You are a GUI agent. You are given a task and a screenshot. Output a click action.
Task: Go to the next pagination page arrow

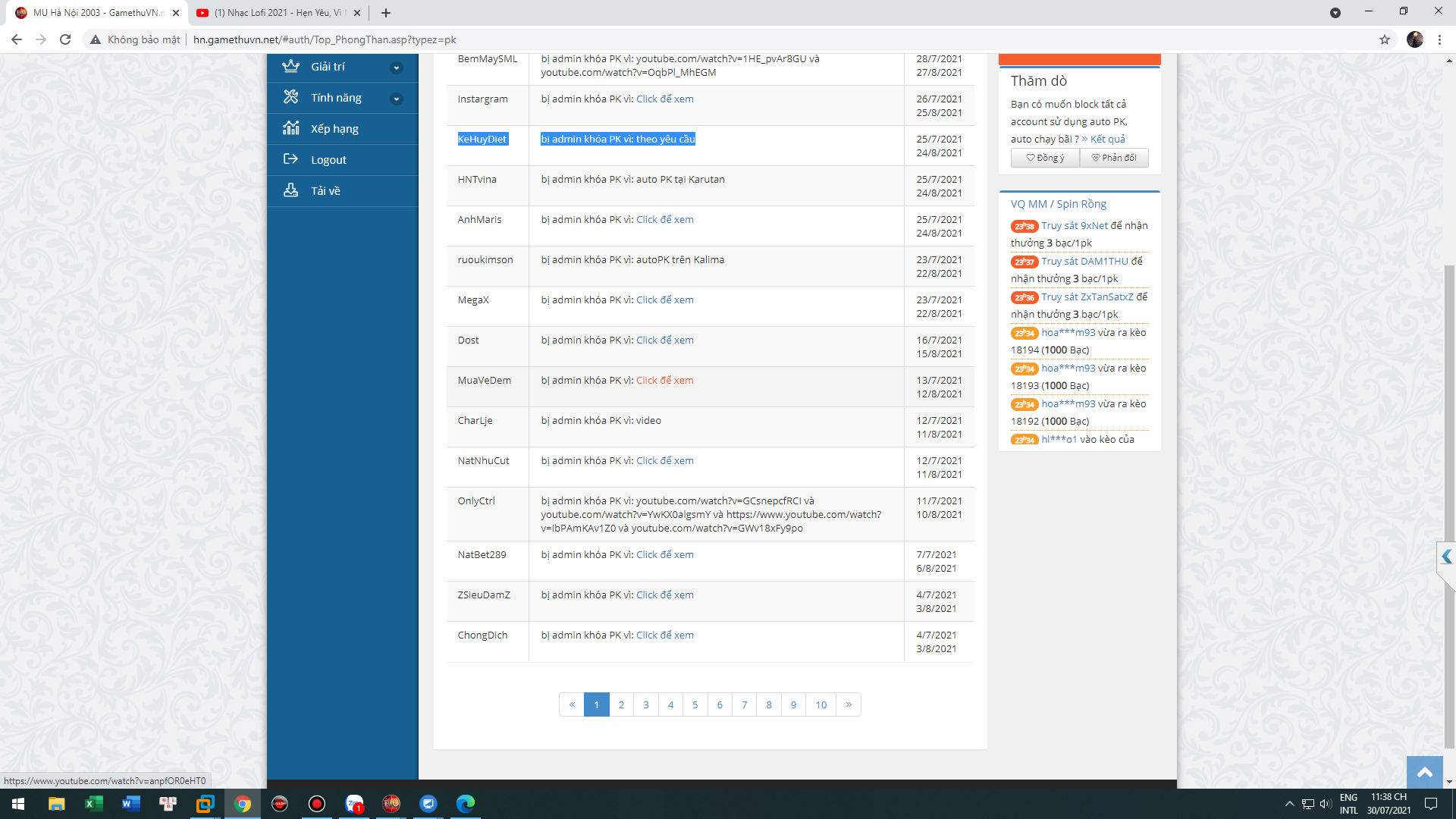[849, 704]
